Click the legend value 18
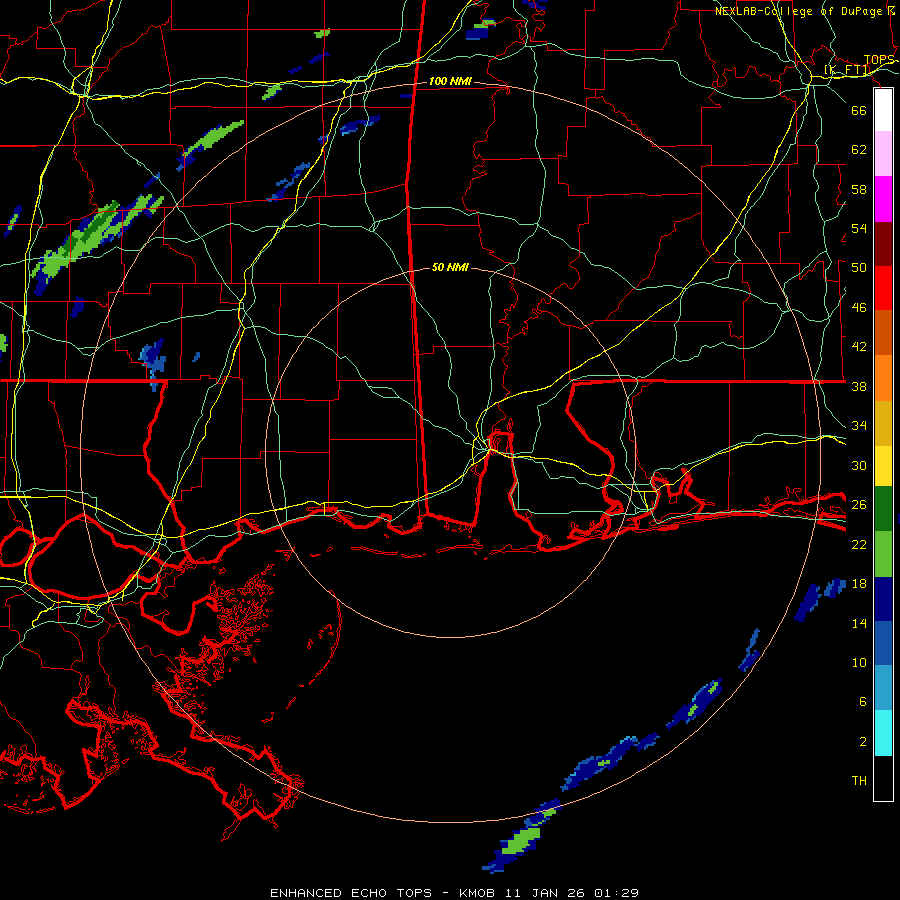Viewport: 900px width, 900px height. 859,584
